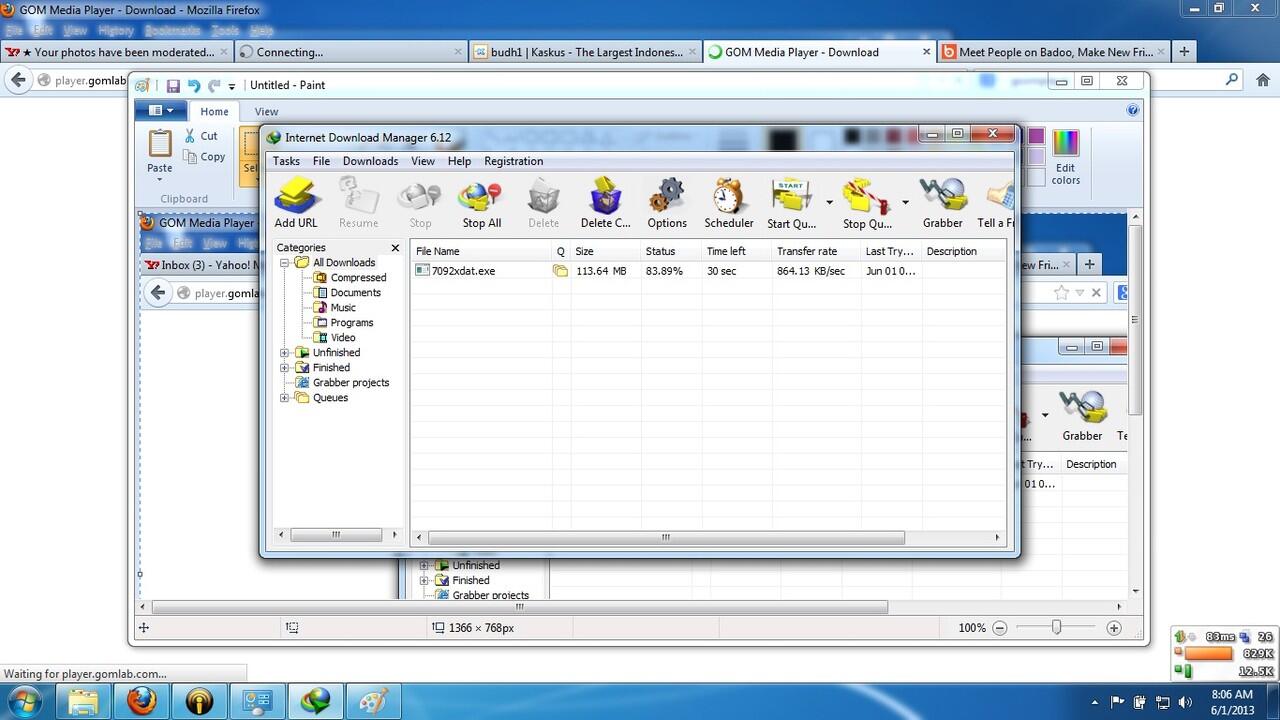This screenshot has height=720, width=1280.
Task: Click the Copy tool in Paint
Action: 205,157
